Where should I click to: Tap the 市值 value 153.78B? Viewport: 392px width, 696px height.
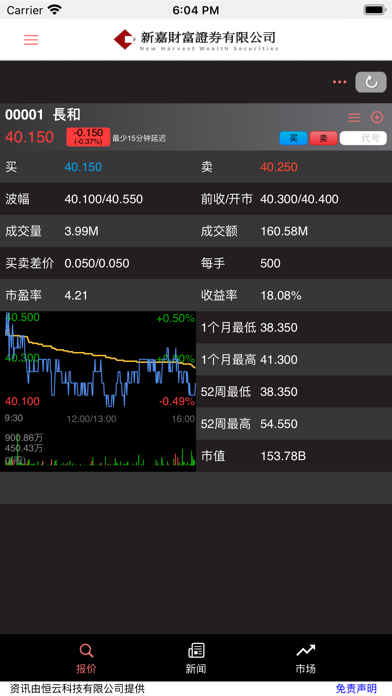283,456
